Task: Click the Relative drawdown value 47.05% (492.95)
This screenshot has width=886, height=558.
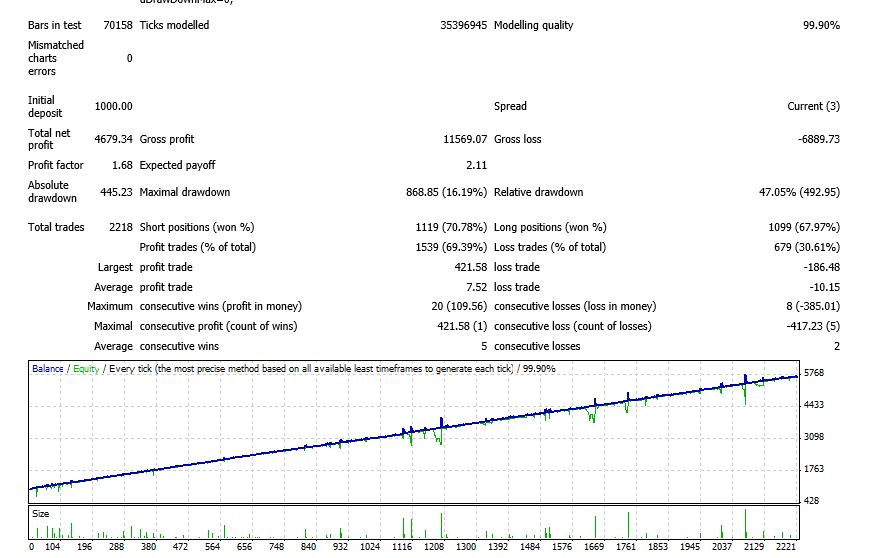Action: pos(797,192)
